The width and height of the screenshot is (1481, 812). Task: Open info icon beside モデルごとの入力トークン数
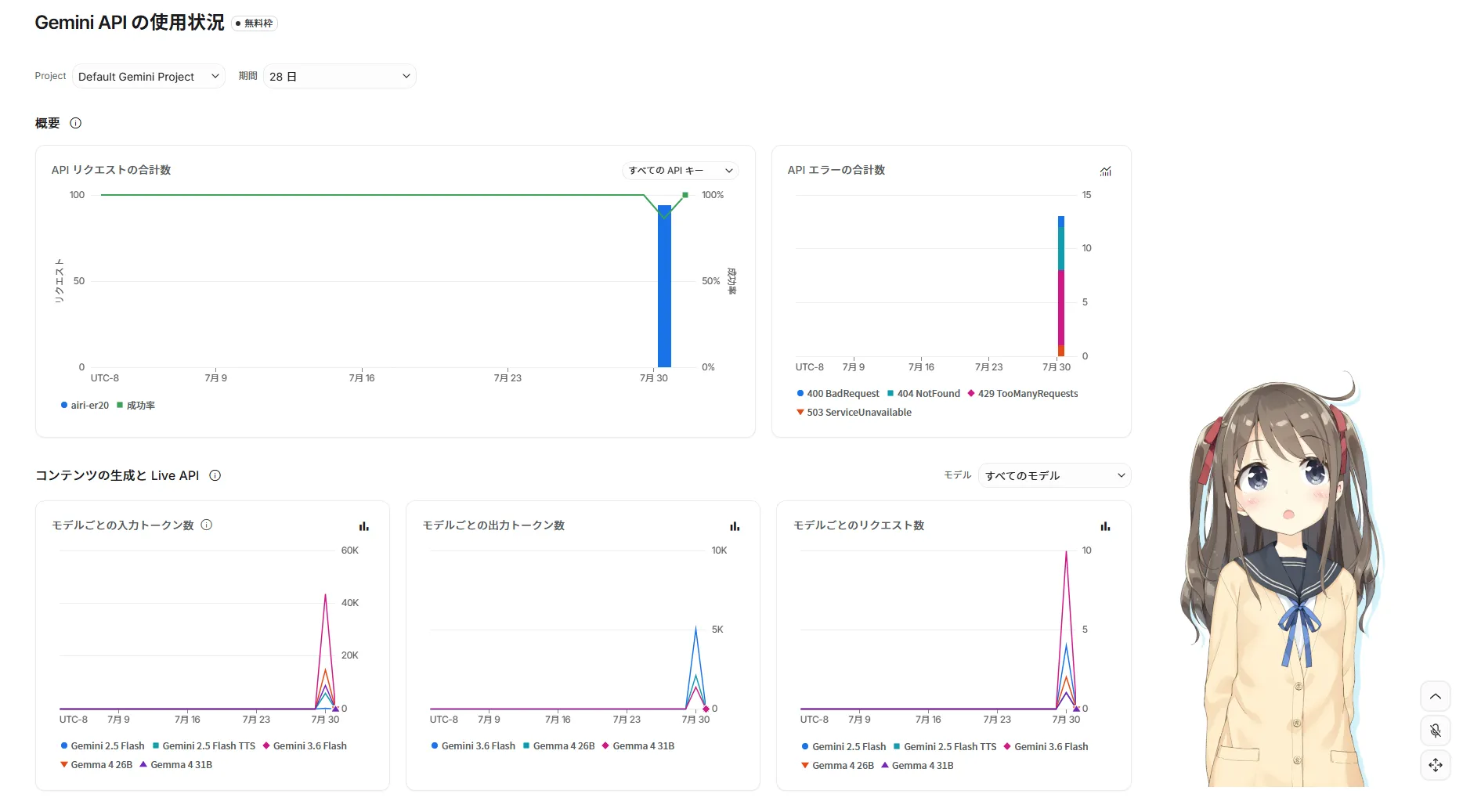click(207, 525)
